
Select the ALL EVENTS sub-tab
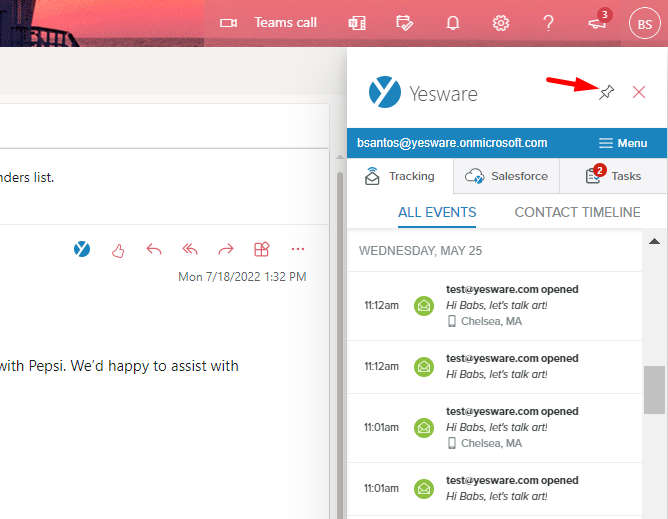437,212
